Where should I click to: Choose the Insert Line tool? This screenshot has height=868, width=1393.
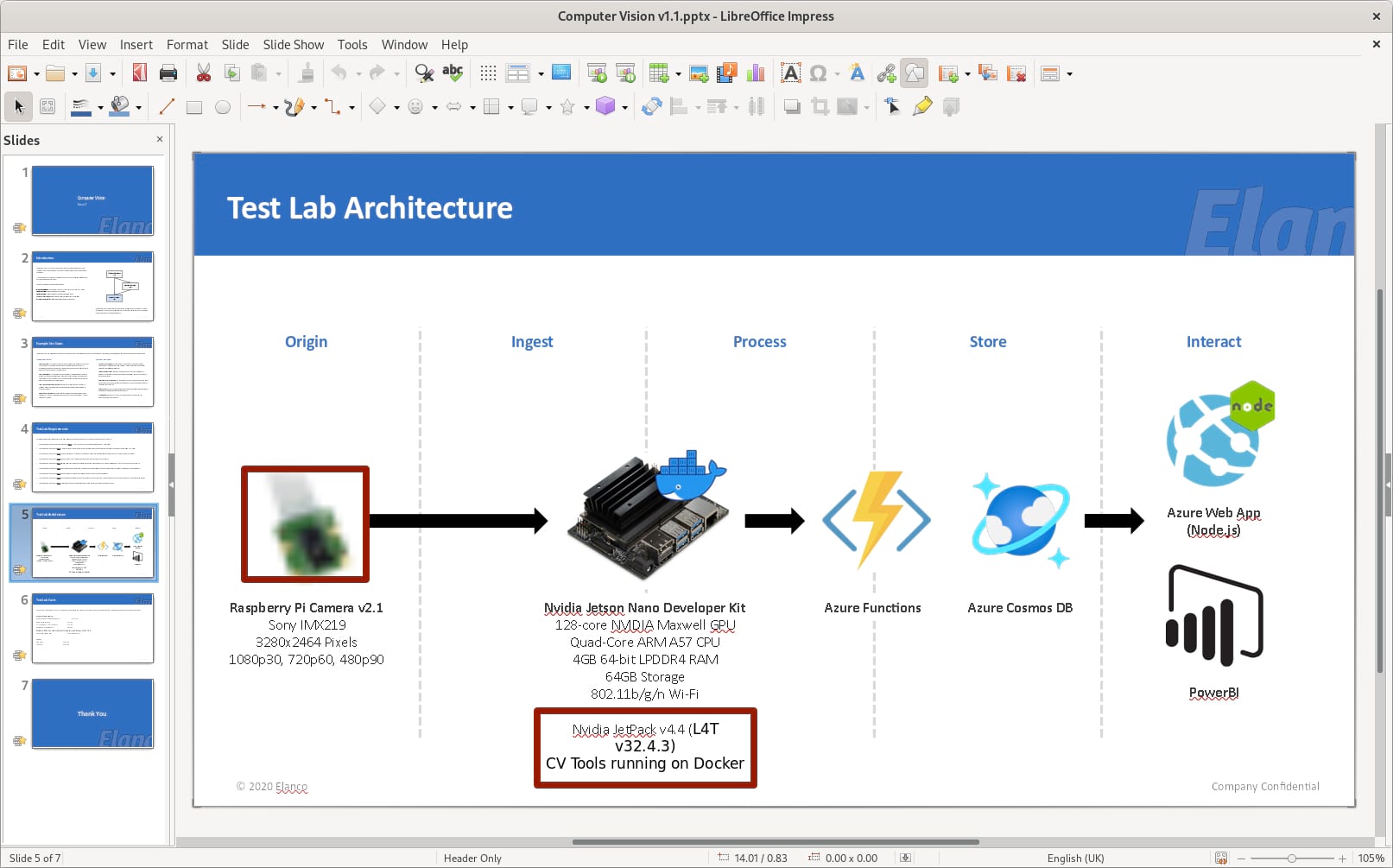pos(167,106)
